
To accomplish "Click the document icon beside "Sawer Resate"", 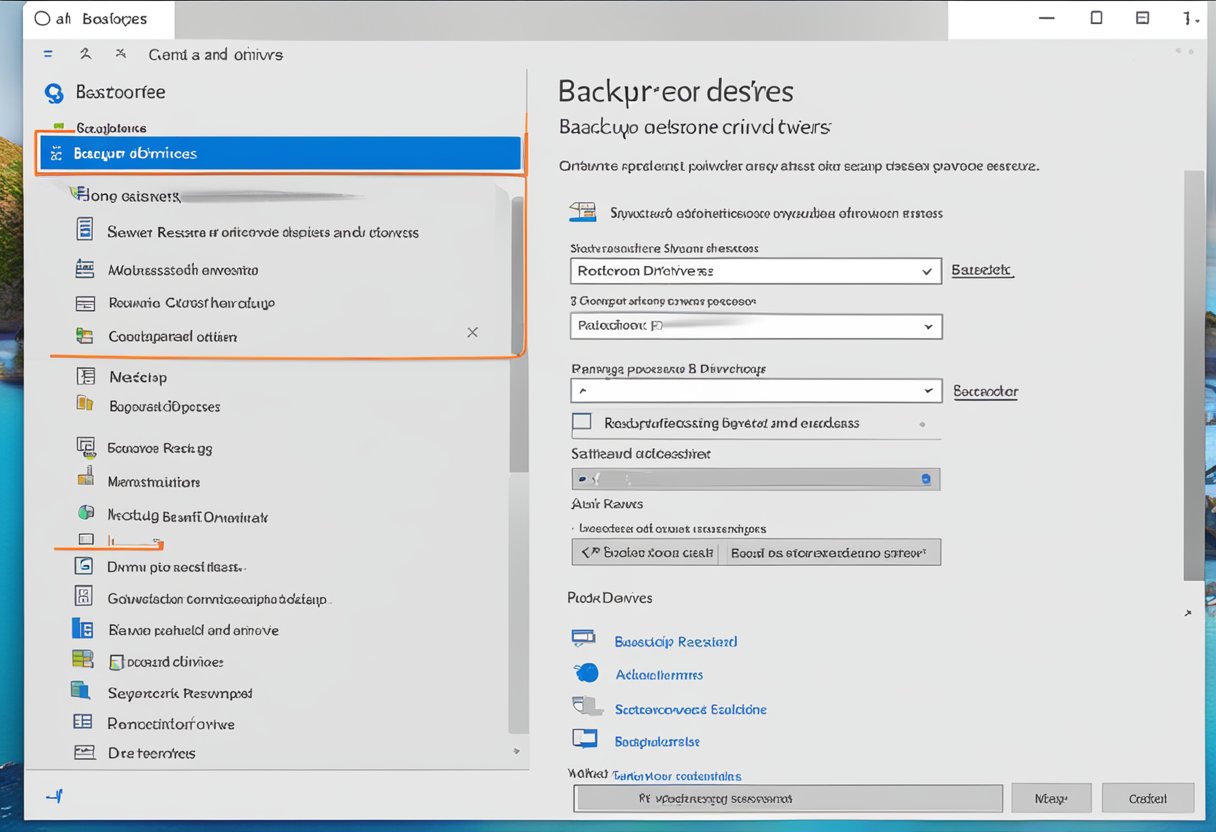I will pos(86,230).
